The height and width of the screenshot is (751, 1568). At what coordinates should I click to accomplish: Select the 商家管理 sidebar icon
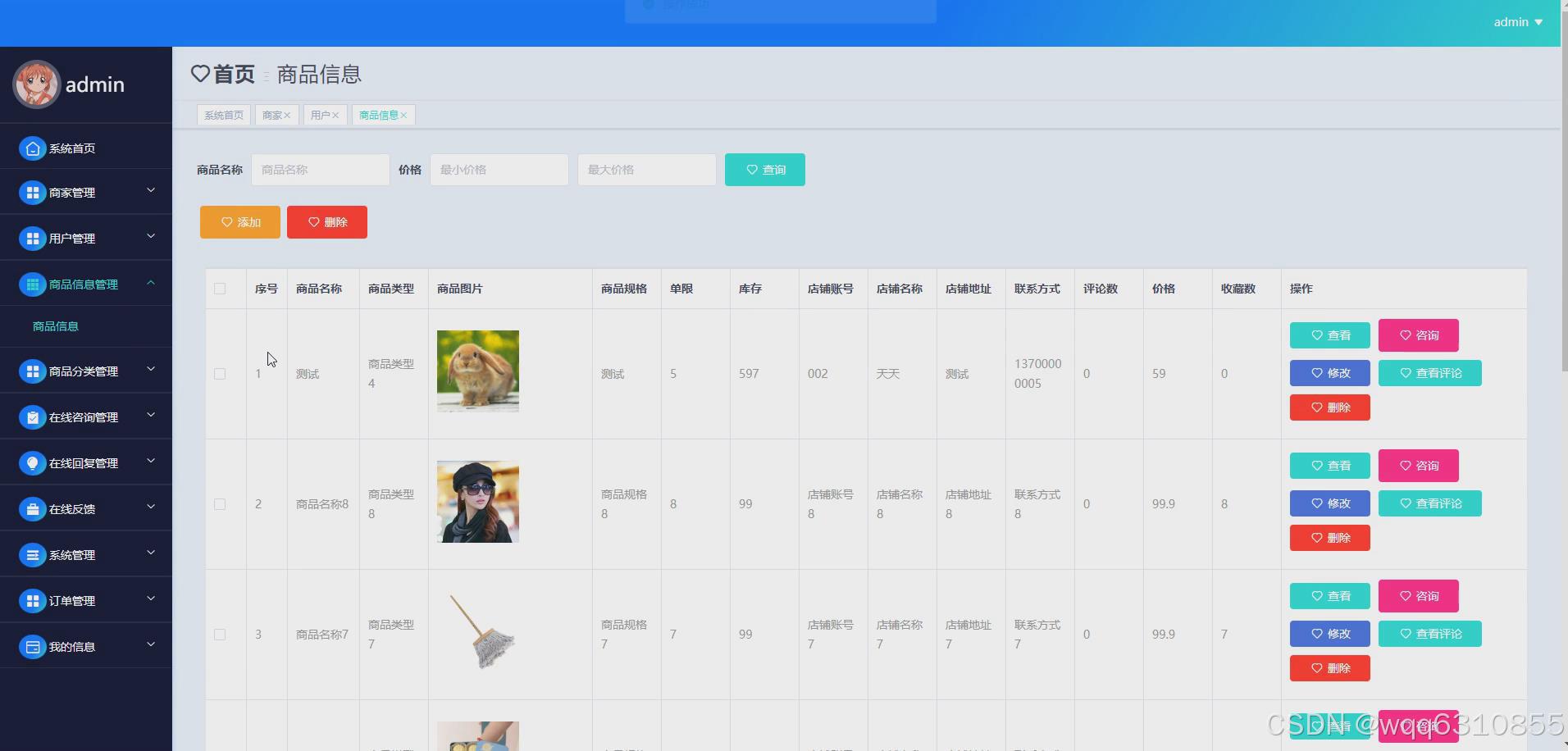tap(33, 192)
